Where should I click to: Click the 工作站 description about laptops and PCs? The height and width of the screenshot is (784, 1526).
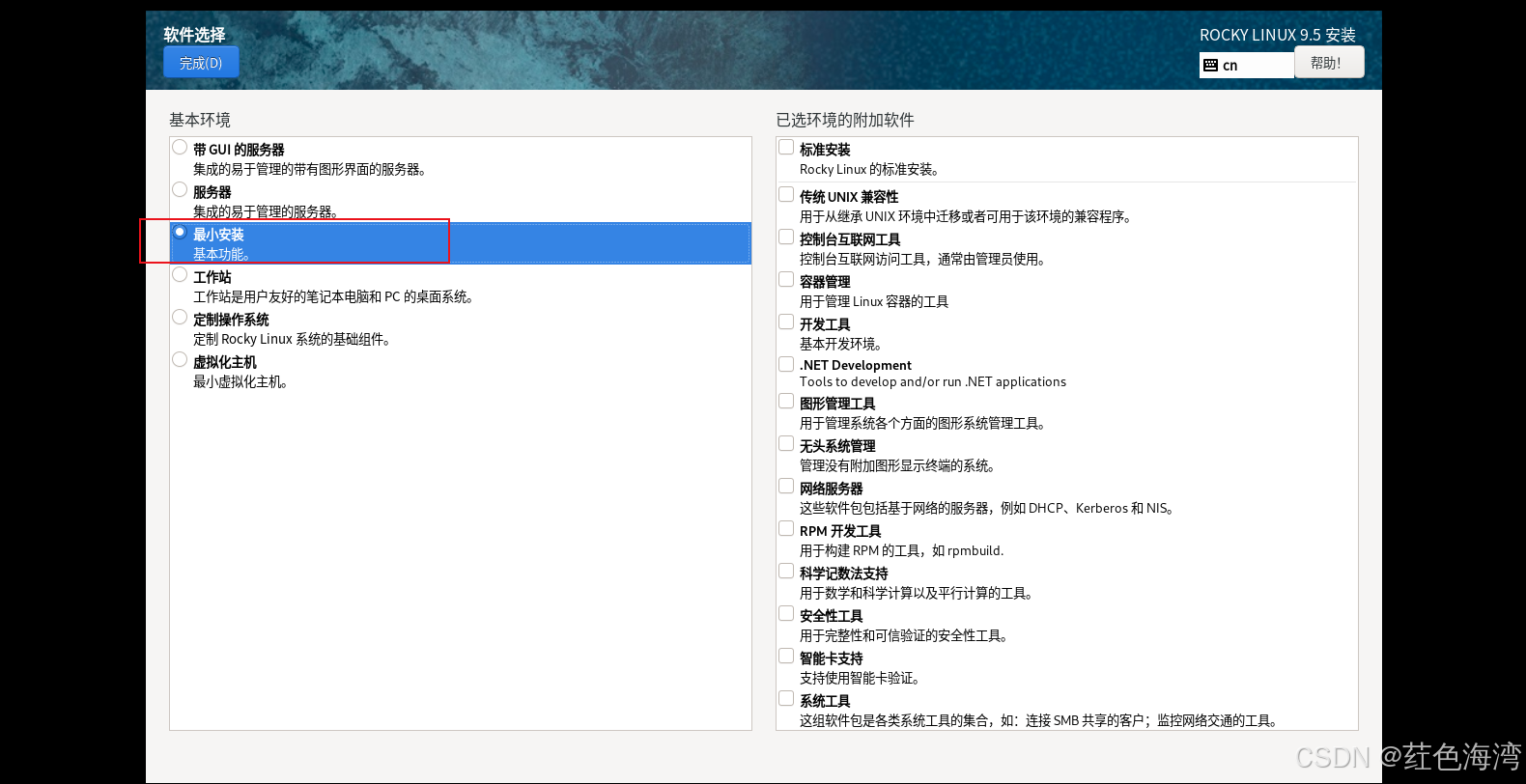[x=333, y=296]
